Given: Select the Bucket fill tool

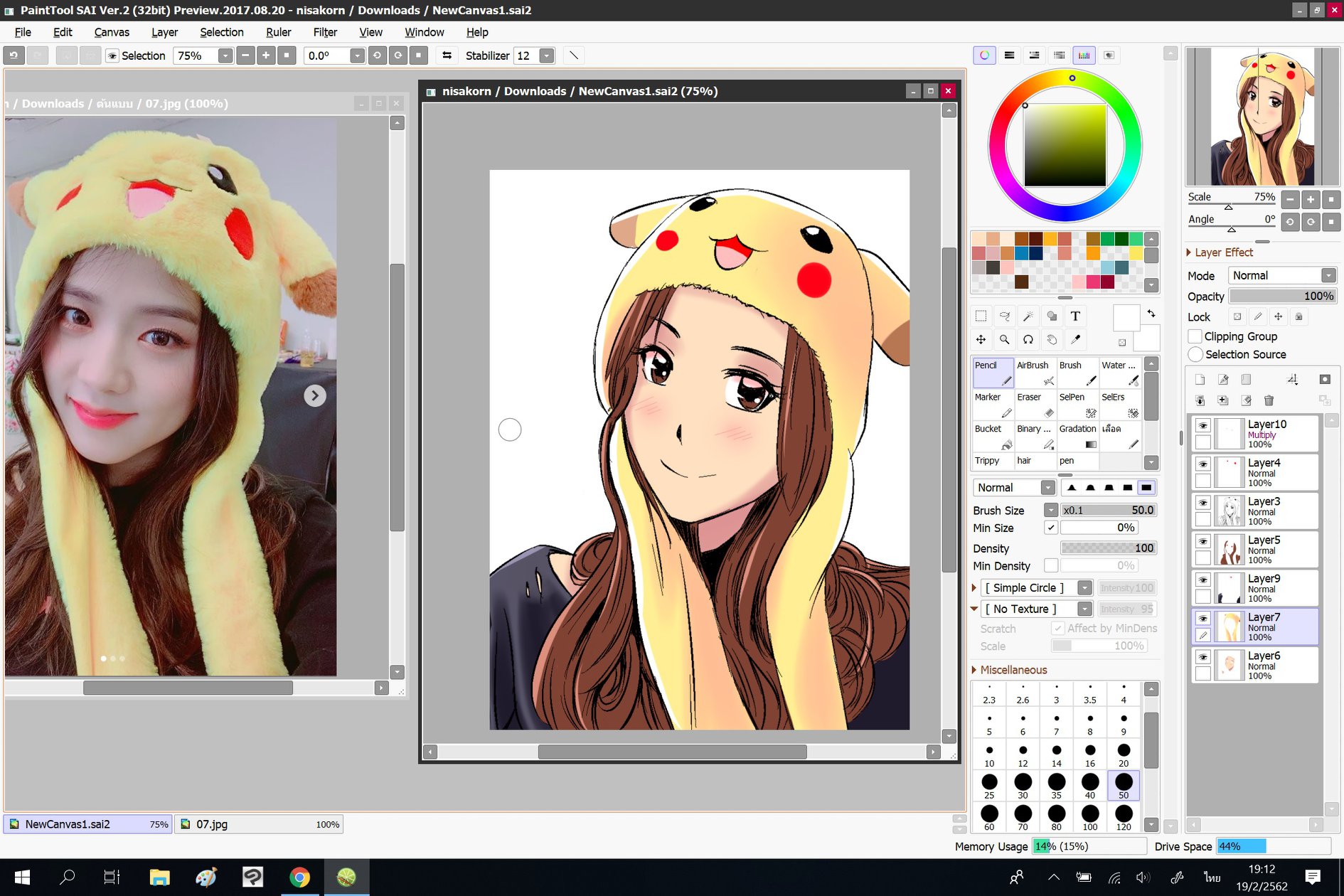Looking at the screenshot, I should (x=993, y=437).
